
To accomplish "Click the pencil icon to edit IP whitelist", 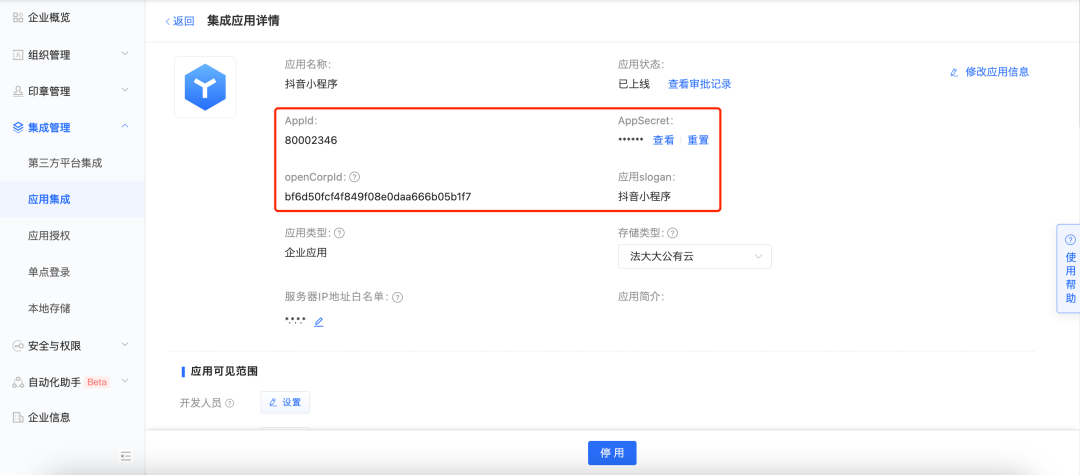I will click(319, 322).
